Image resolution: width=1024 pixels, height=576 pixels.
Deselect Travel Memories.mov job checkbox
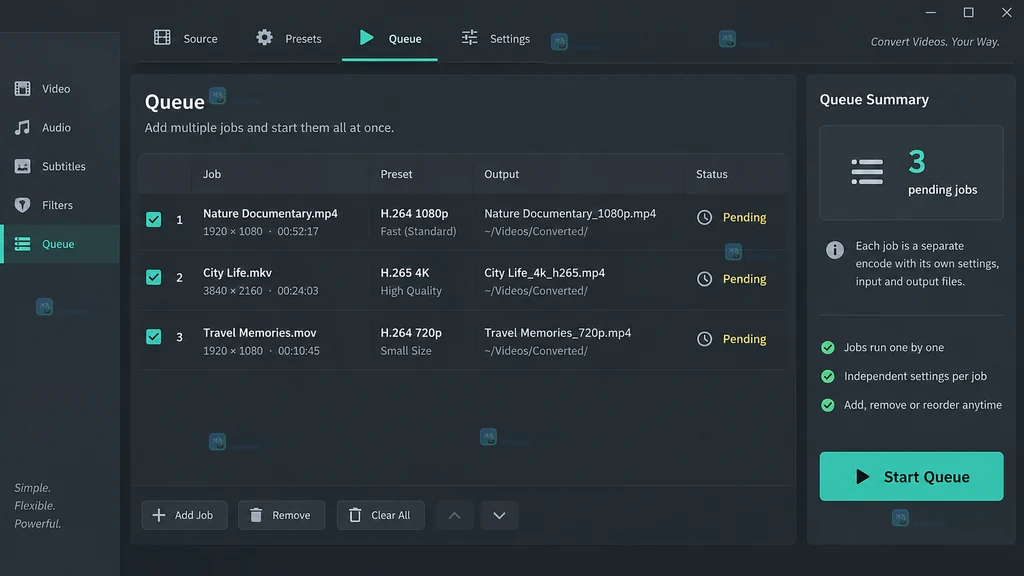click(x=153, y=336)
